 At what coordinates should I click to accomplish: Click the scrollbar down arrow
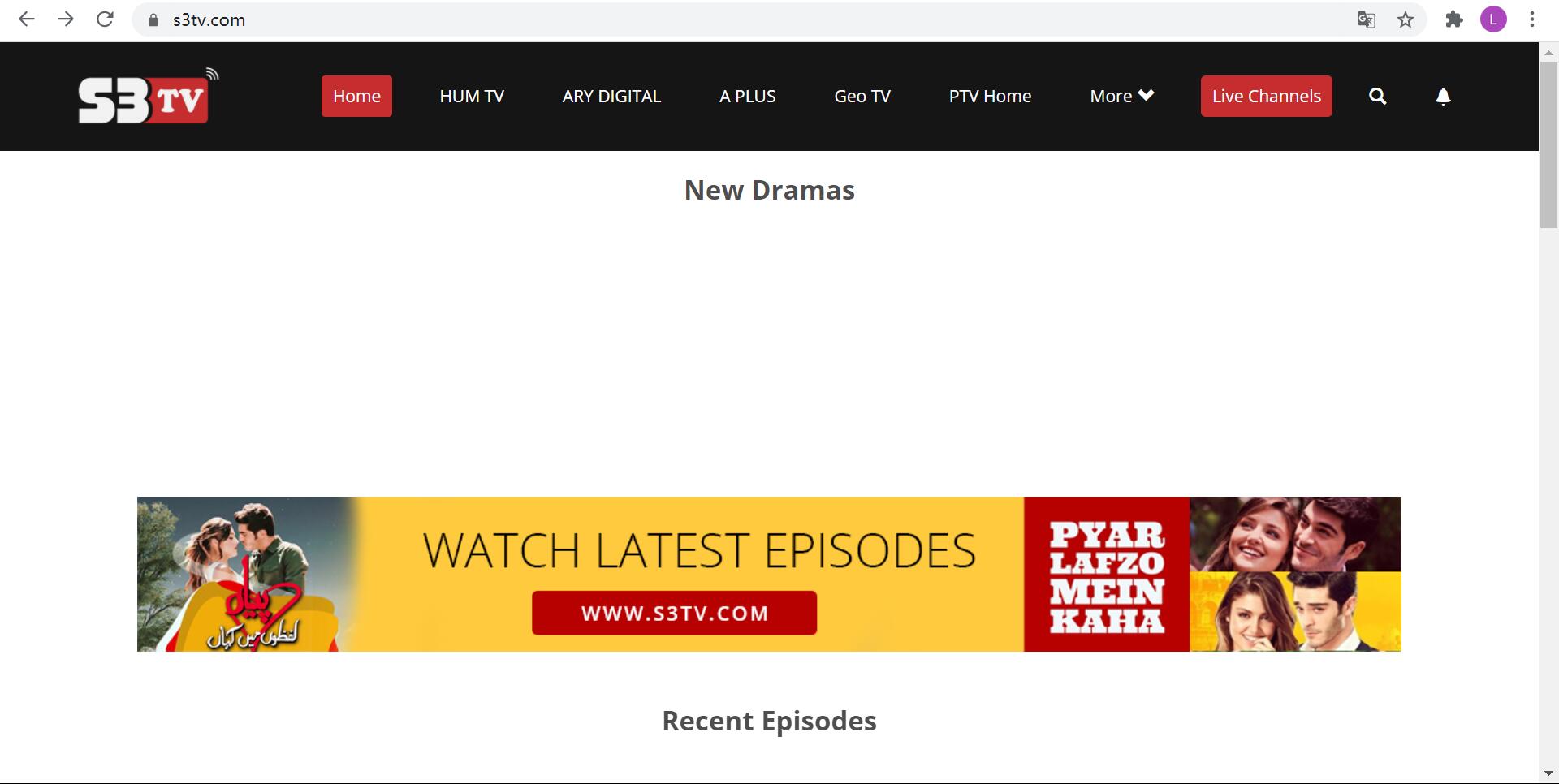(1548, 774)
